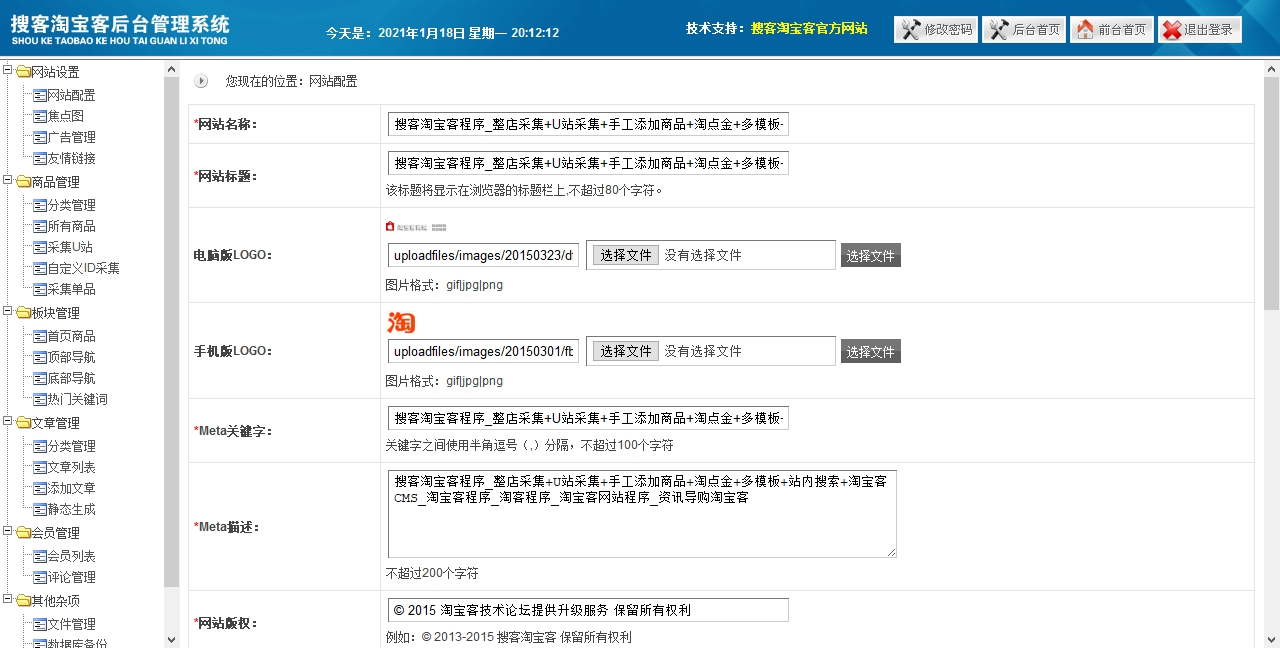Click the page icon next to 自定义ID采集

point(40,269)
